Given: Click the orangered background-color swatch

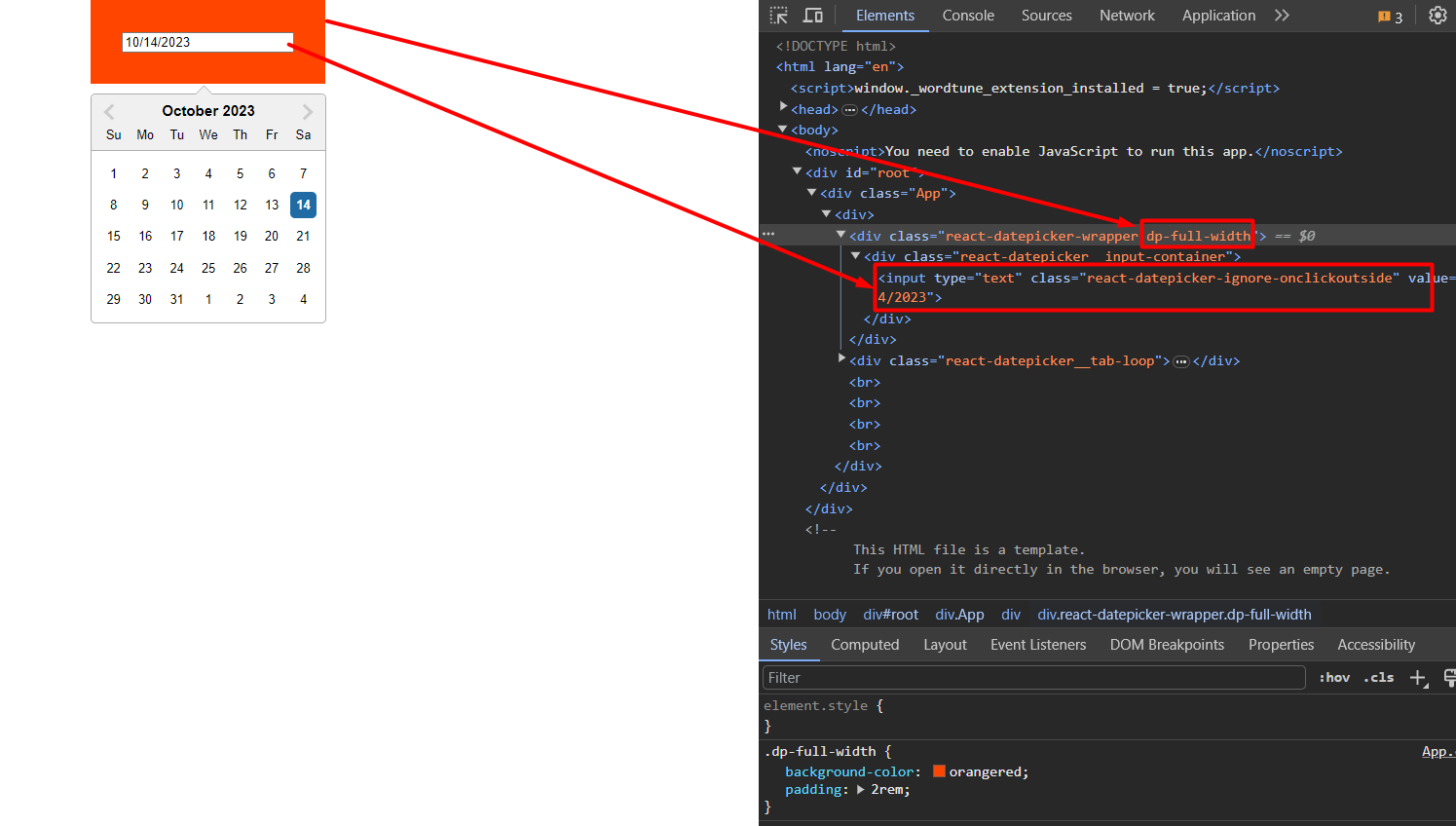Looking at the screenshot, I should [x=938, y=770].
